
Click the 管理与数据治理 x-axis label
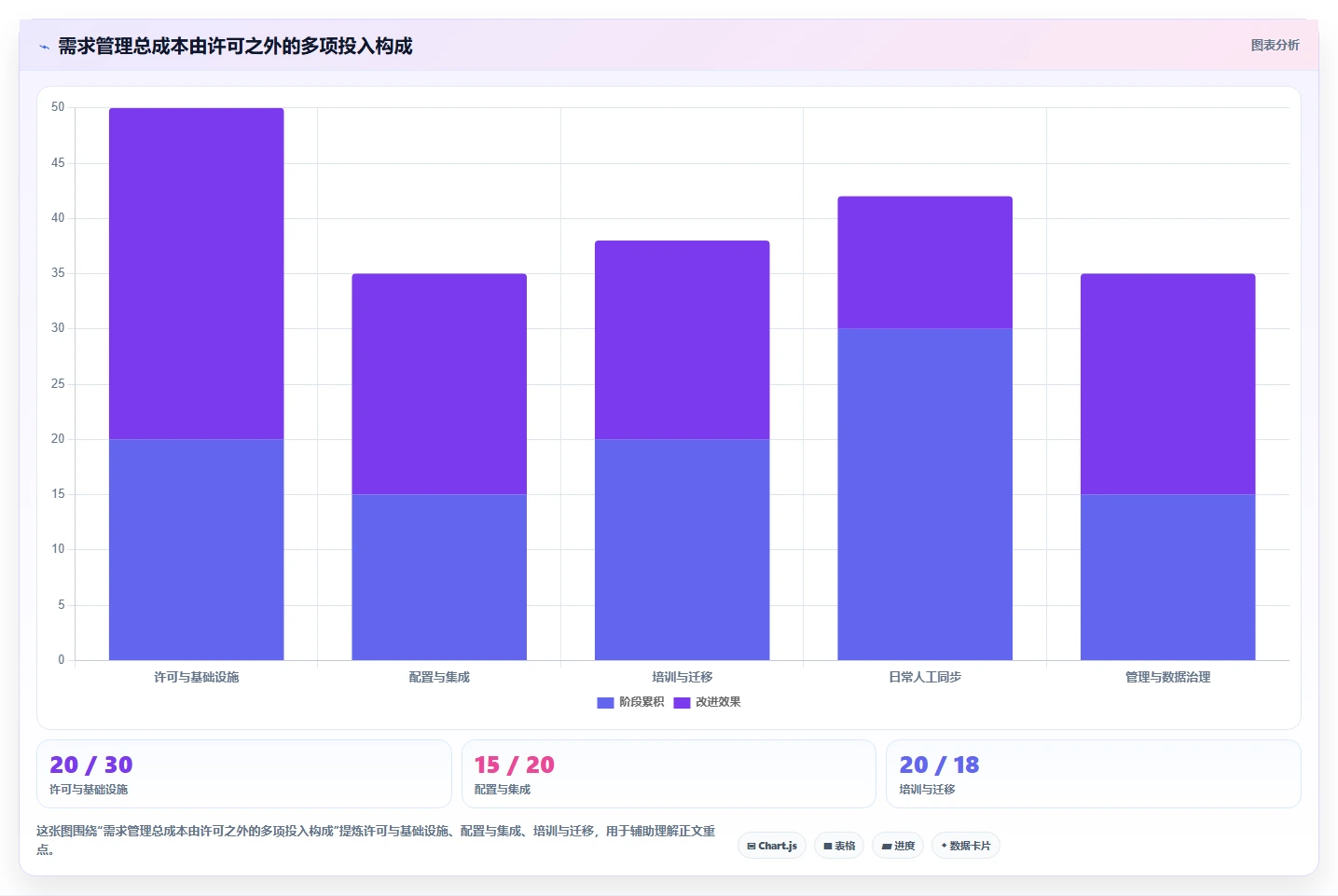pyautogui.click(x=1168, y=677)
